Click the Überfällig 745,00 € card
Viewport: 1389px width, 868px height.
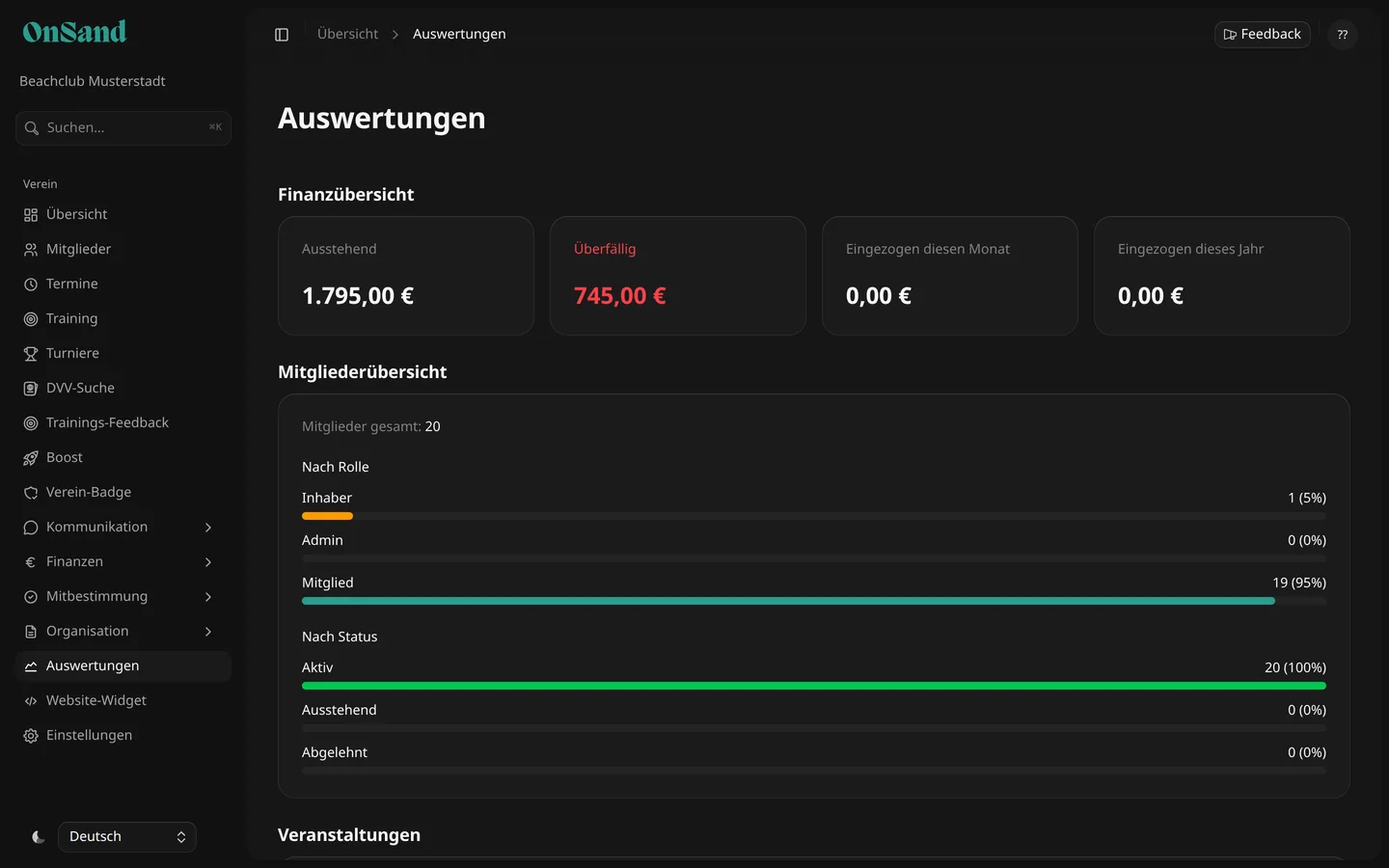point(678,276)
